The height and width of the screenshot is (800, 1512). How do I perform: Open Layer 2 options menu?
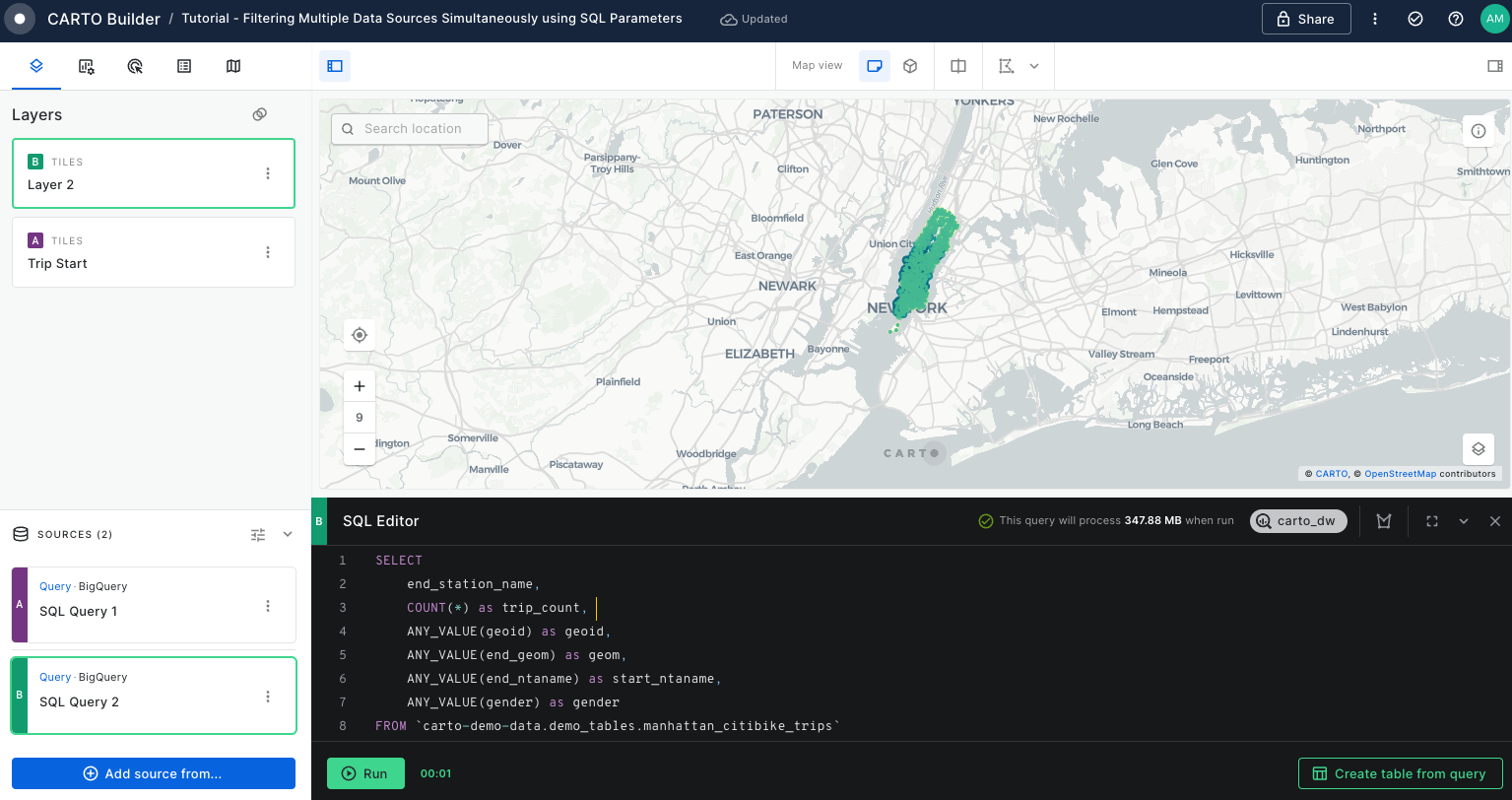pyautogui.click(x=268, y=173)
